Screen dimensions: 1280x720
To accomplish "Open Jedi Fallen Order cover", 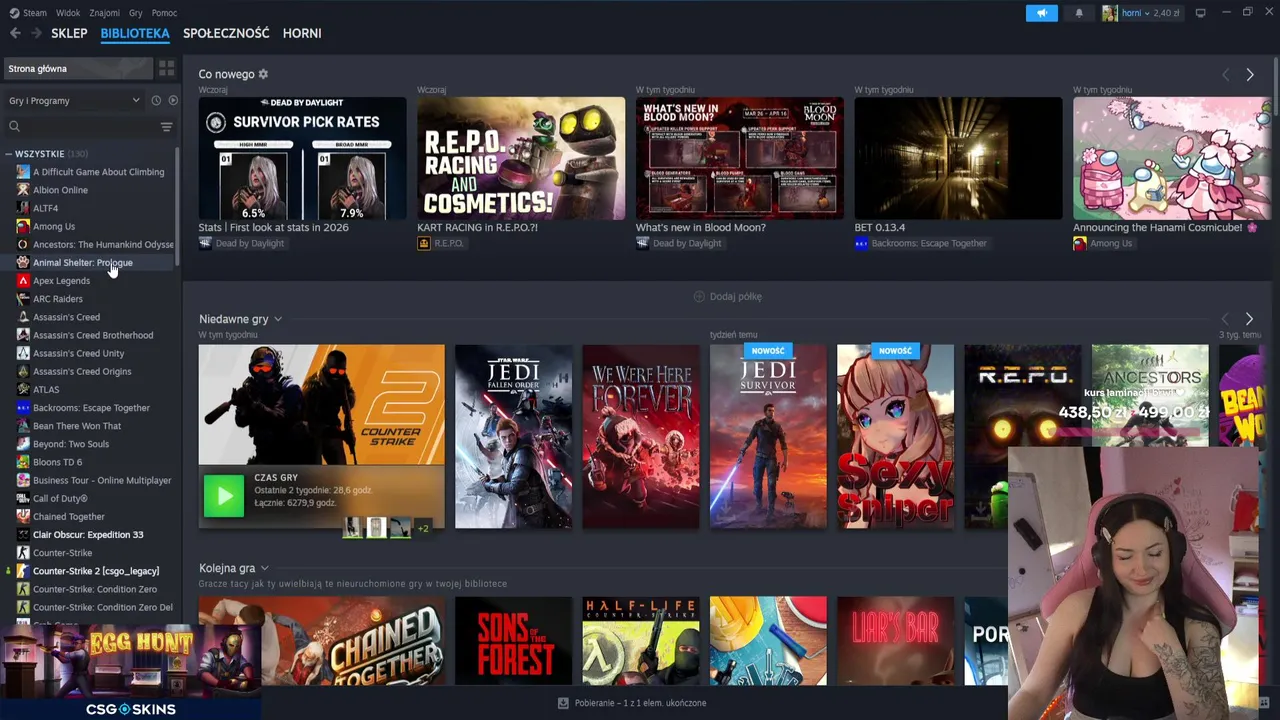I will 513,436.
